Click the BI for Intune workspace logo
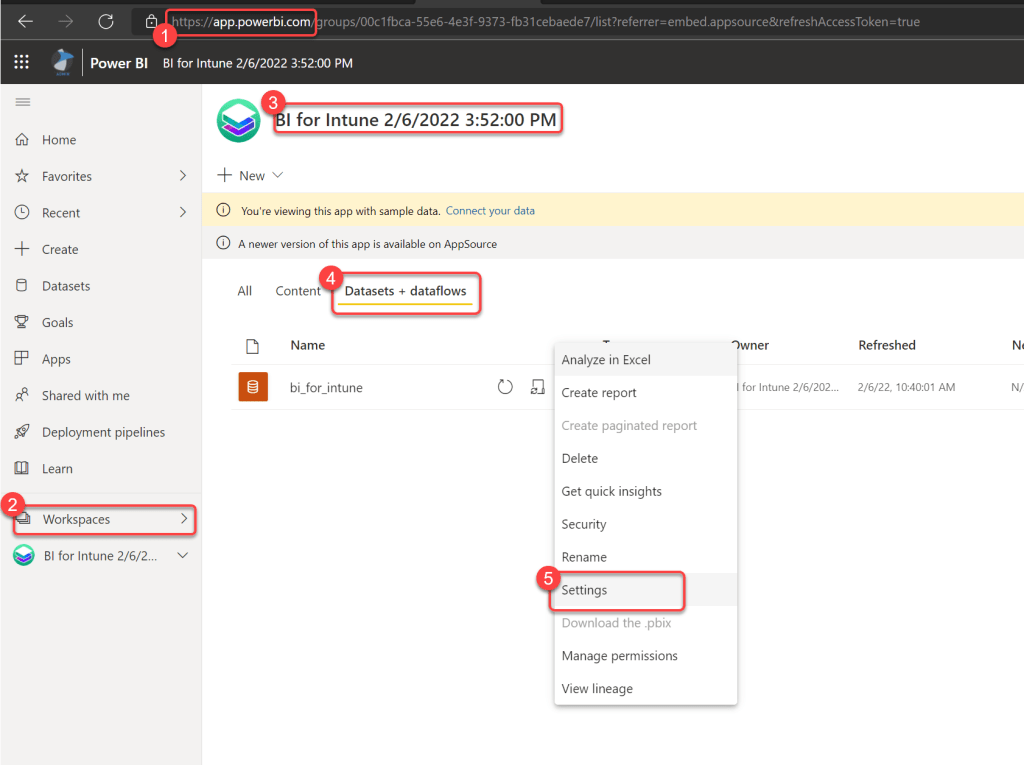Viewport: 1024px width, 765px height. tap(238, 121)
